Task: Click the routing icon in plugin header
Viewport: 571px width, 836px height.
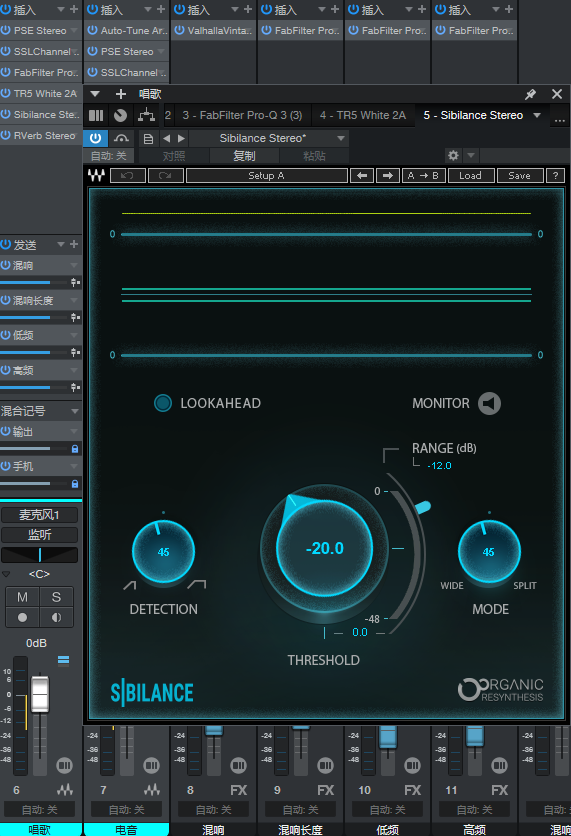Action: [x=146, y=115]
